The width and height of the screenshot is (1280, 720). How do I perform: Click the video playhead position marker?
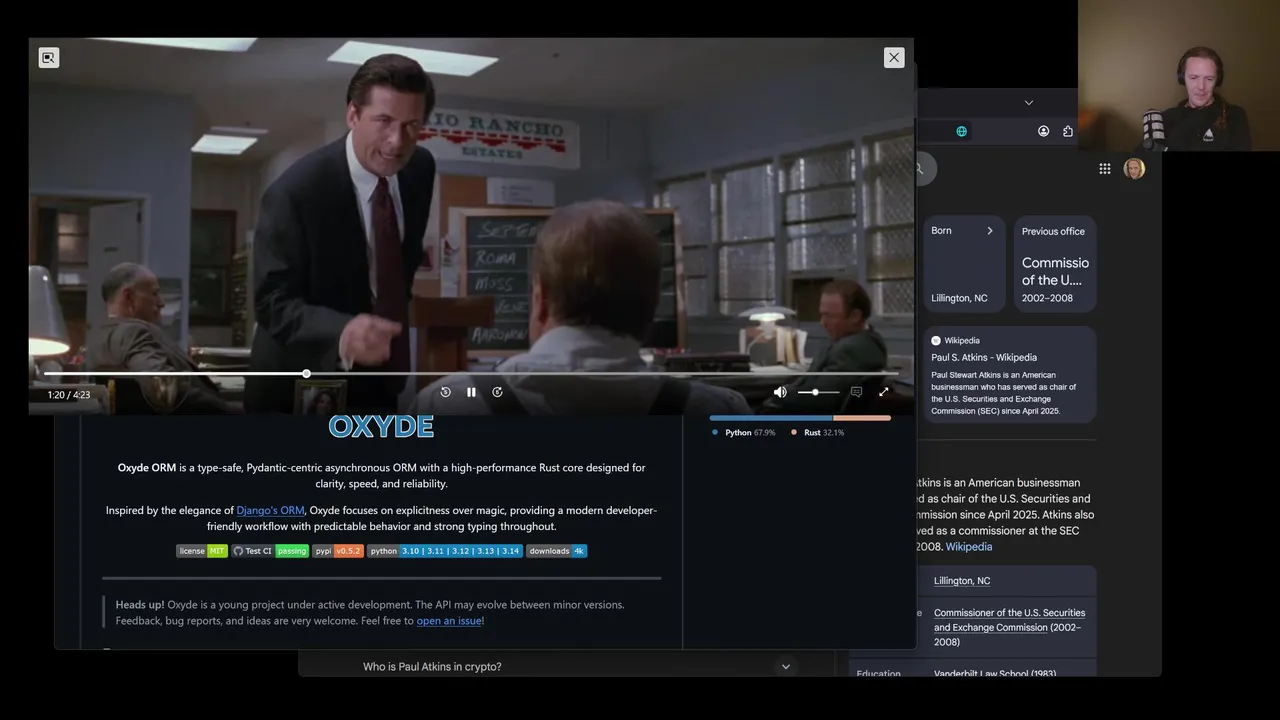click(306, 374)
